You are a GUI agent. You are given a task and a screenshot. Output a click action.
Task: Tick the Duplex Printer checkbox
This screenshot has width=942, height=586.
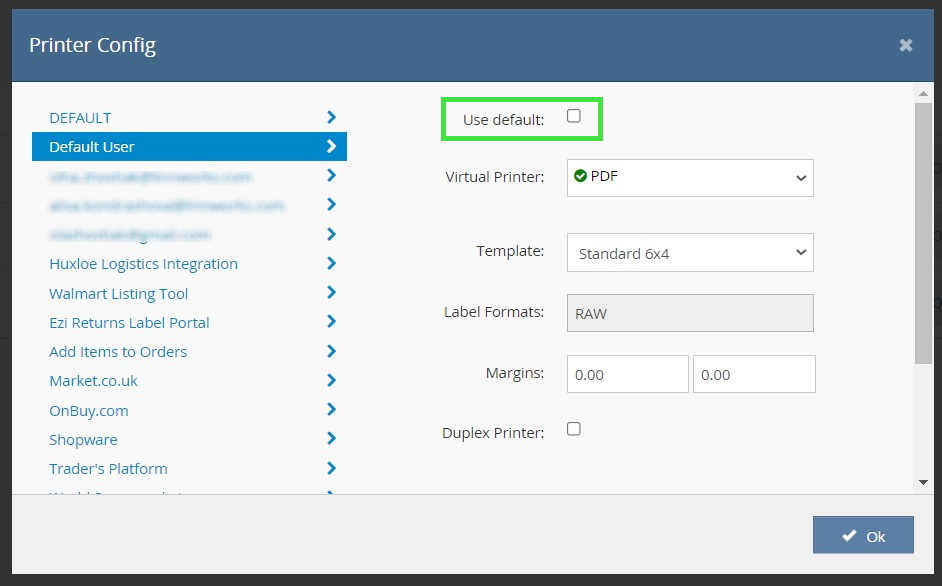[x=574, y=429]
